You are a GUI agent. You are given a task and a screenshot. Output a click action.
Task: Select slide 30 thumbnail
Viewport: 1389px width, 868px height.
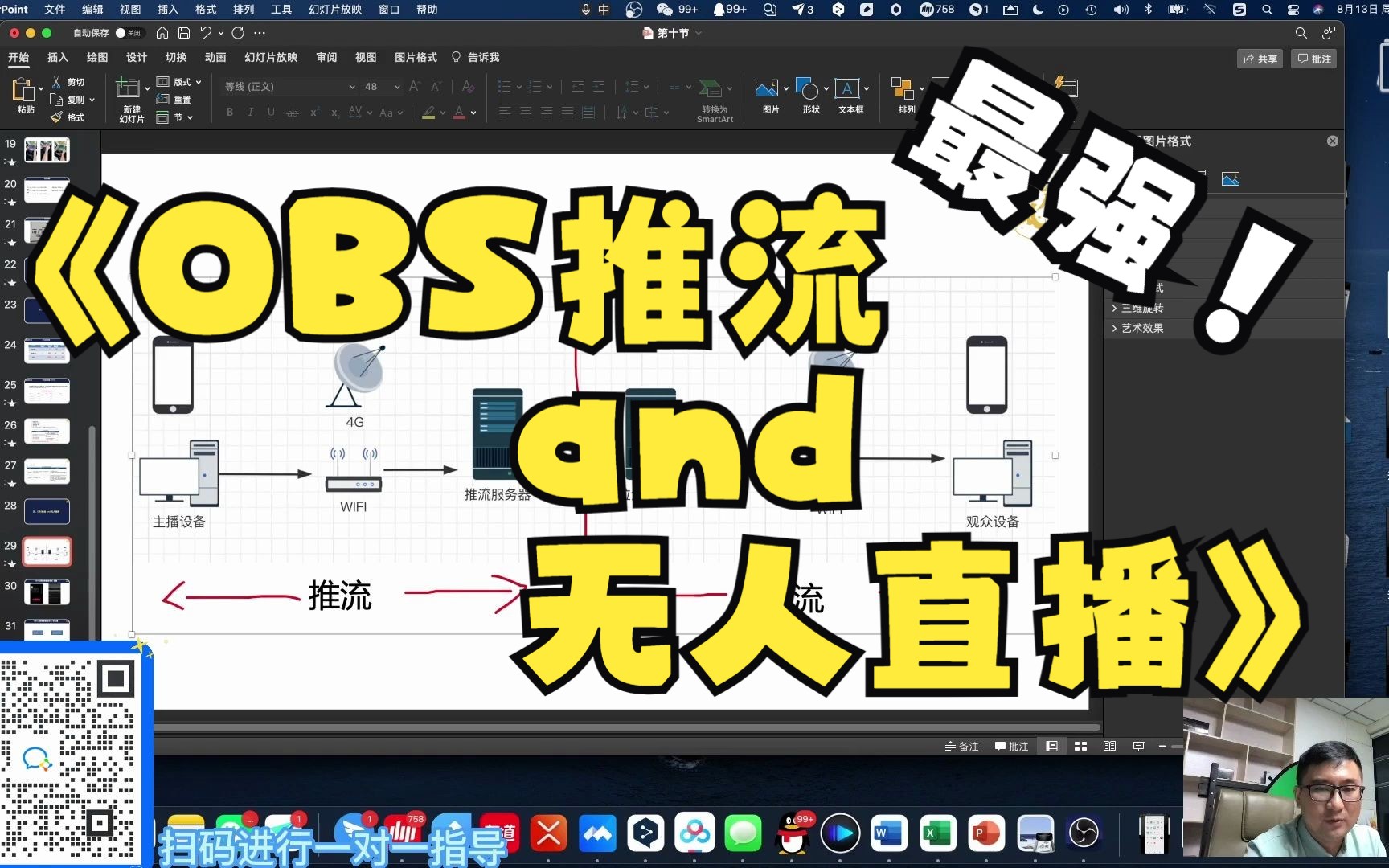pos(47,592)
